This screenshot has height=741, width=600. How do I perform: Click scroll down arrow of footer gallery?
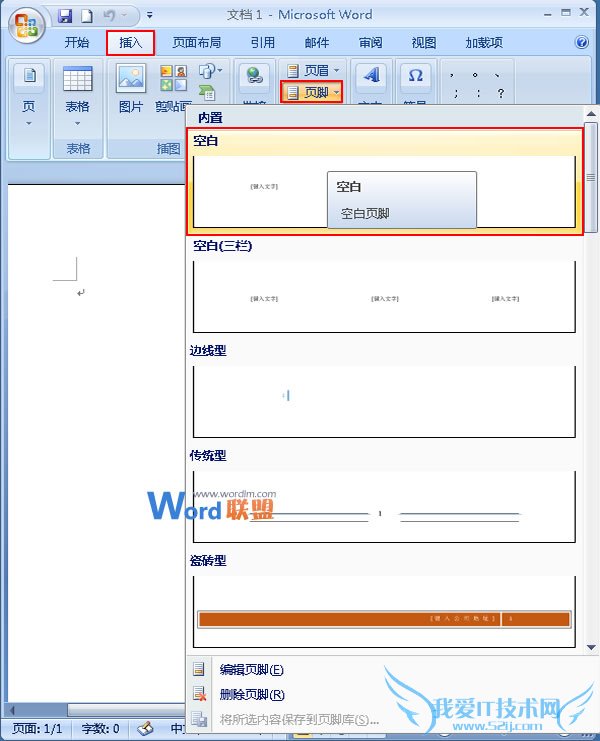591,647
